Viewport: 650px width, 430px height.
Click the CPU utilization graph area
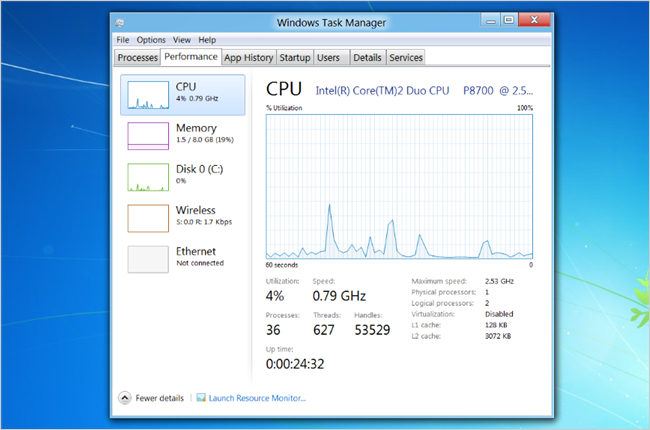399,187
